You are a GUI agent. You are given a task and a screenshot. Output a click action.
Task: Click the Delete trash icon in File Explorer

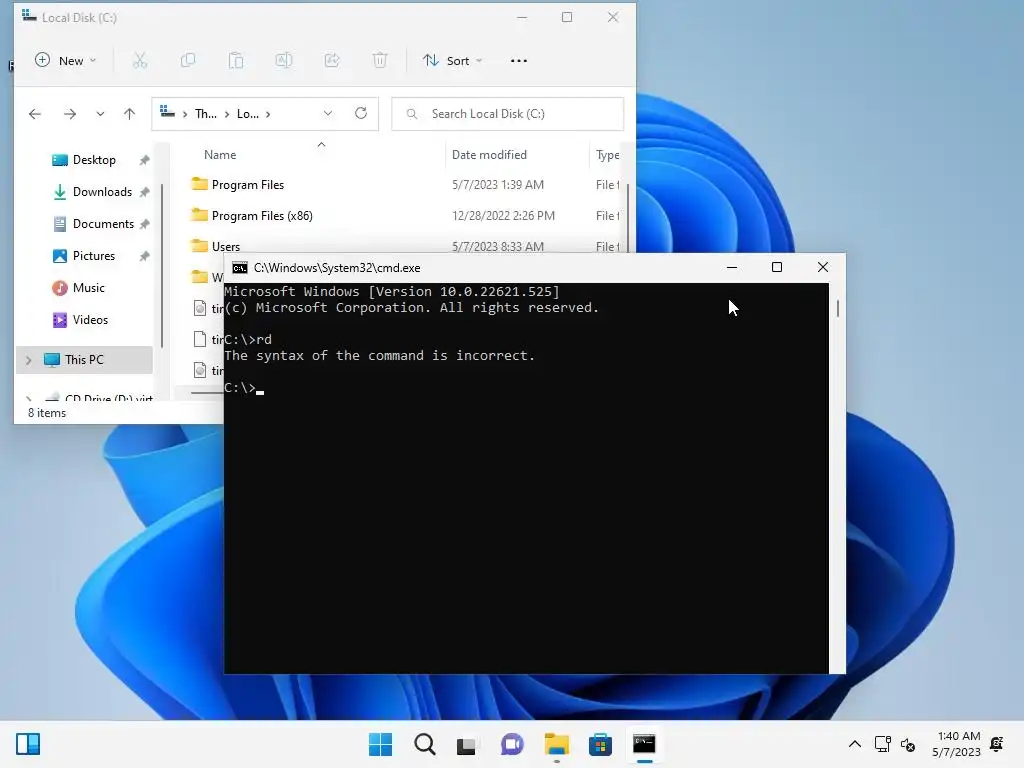[380, 61]
